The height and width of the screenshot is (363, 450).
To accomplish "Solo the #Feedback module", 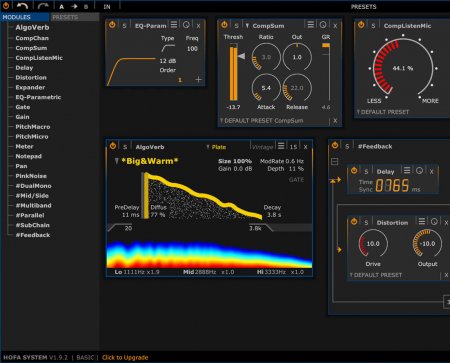I will click(347, 147).
